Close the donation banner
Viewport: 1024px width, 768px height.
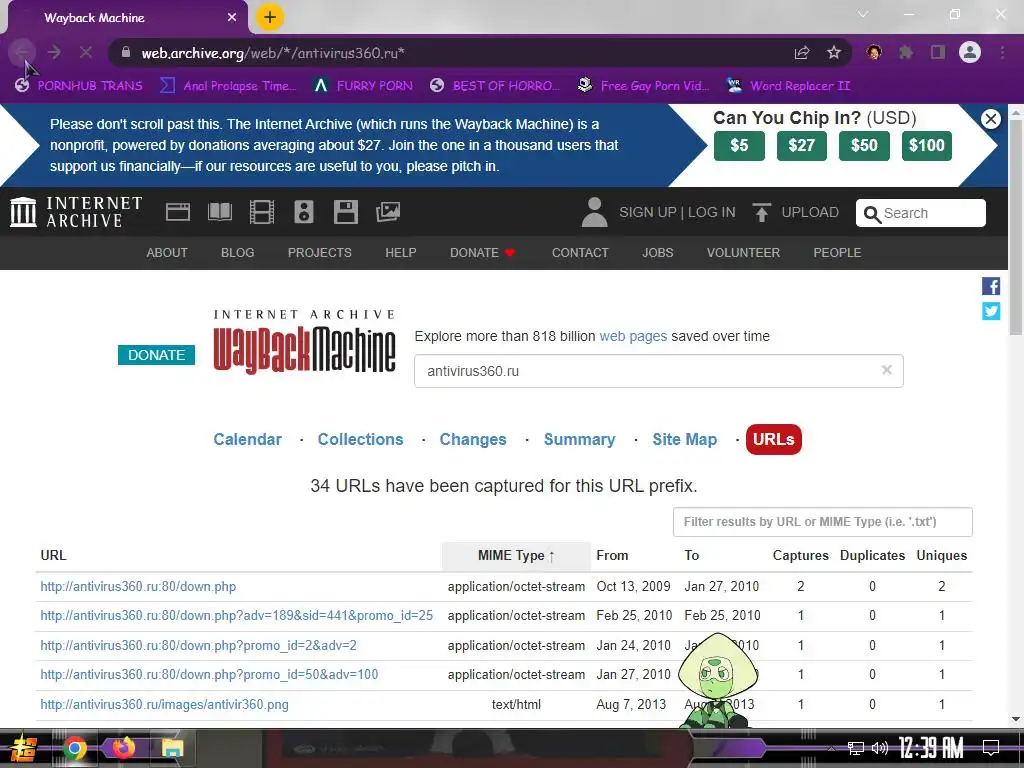coord(991,119)
